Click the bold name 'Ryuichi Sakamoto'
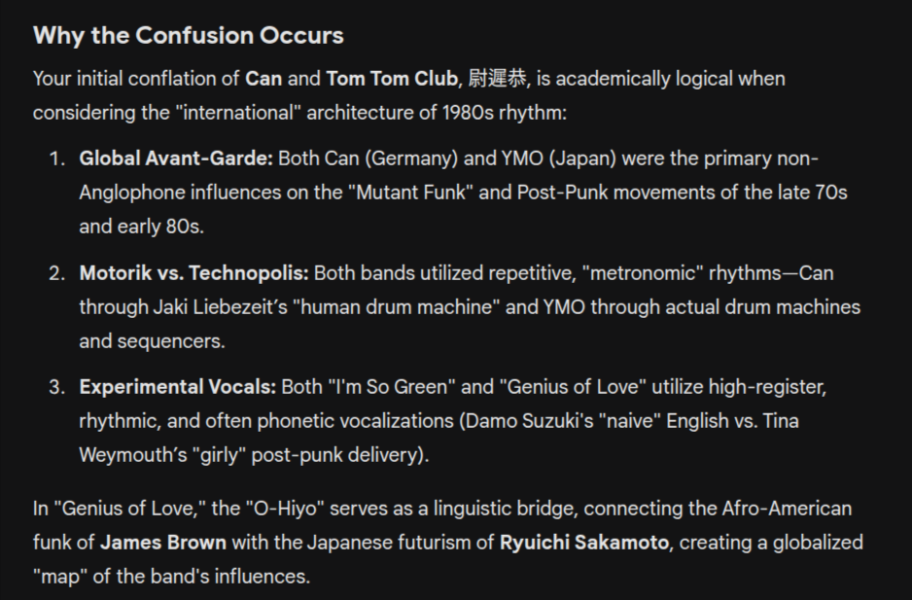912x600 pixels. (x=585, y=542)
